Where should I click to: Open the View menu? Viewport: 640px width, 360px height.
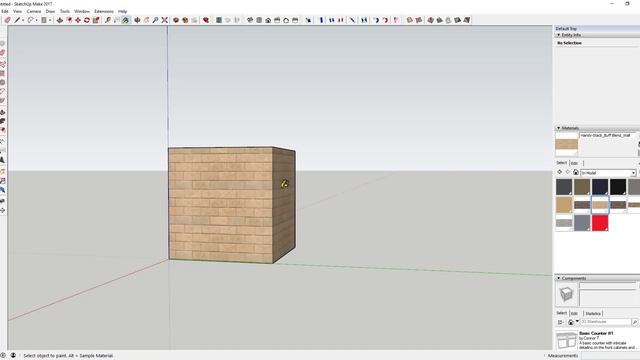point(18,11)
